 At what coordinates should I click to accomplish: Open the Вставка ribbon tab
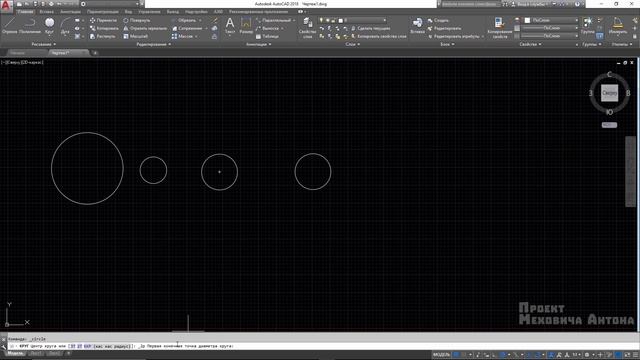(x=47, y=12)
